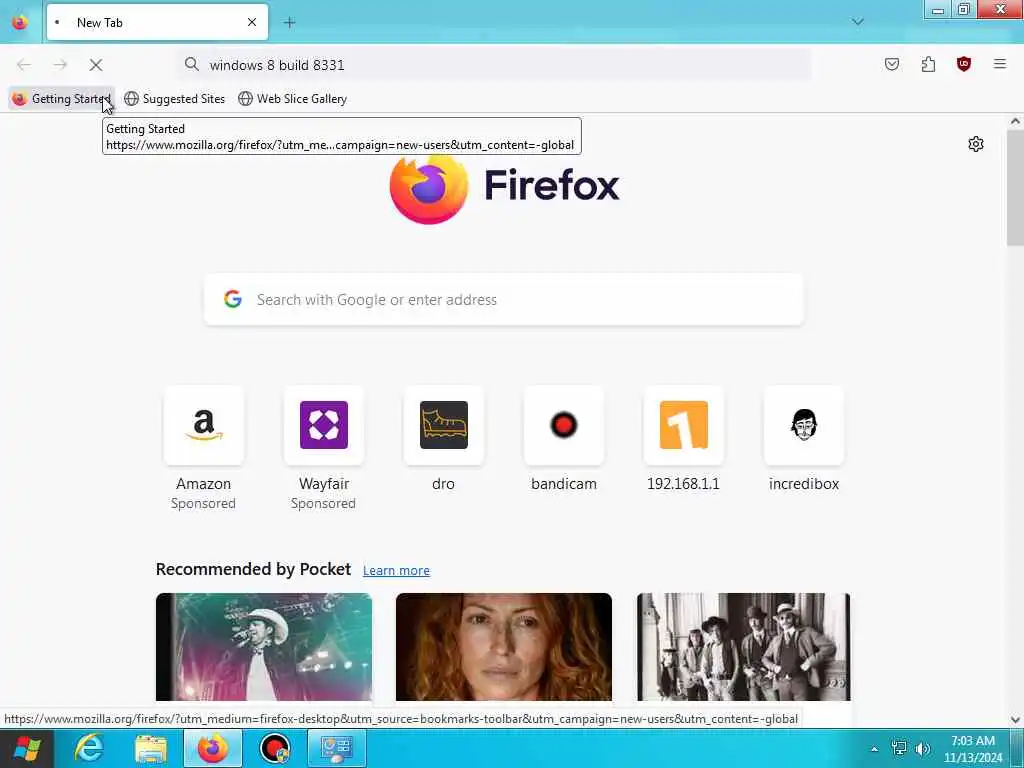Follow the Learn more link beside Pocket
This screenshot has height=768, width=1024.
click(396, 570)
